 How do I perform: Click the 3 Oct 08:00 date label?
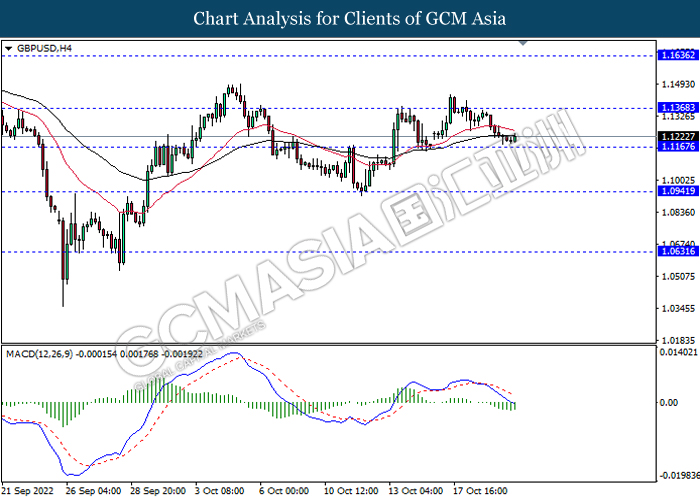pos(220,491)
